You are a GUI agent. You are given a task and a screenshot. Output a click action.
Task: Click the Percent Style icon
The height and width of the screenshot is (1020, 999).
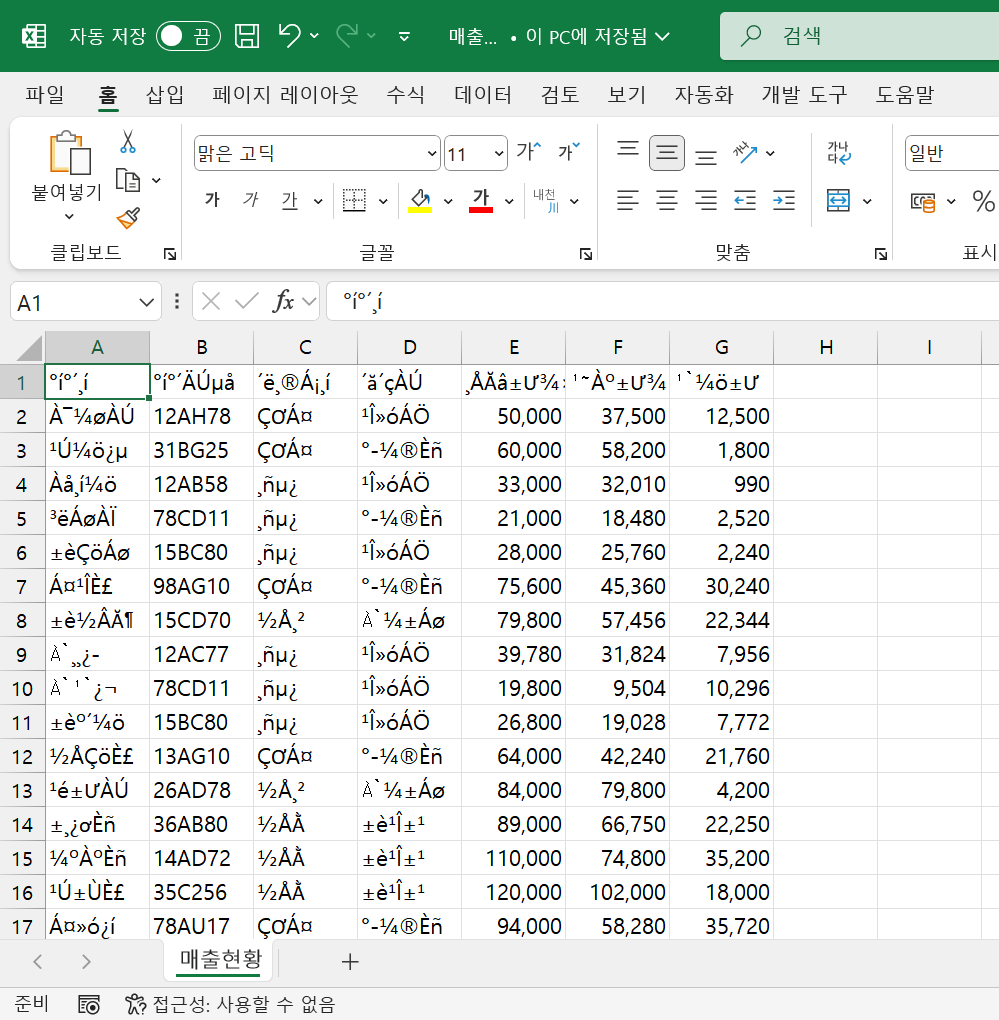pos(983,202)
